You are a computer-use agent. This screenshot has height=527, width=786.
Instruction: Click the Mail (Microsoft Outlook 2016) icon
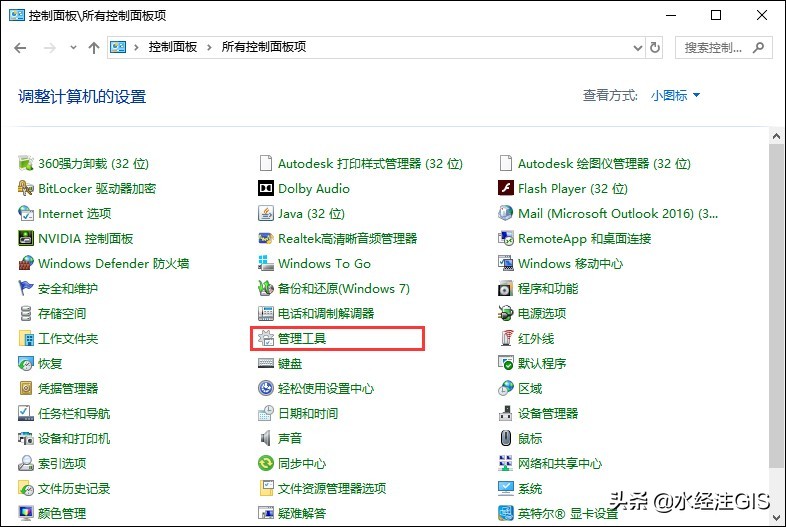click(506, 213)
